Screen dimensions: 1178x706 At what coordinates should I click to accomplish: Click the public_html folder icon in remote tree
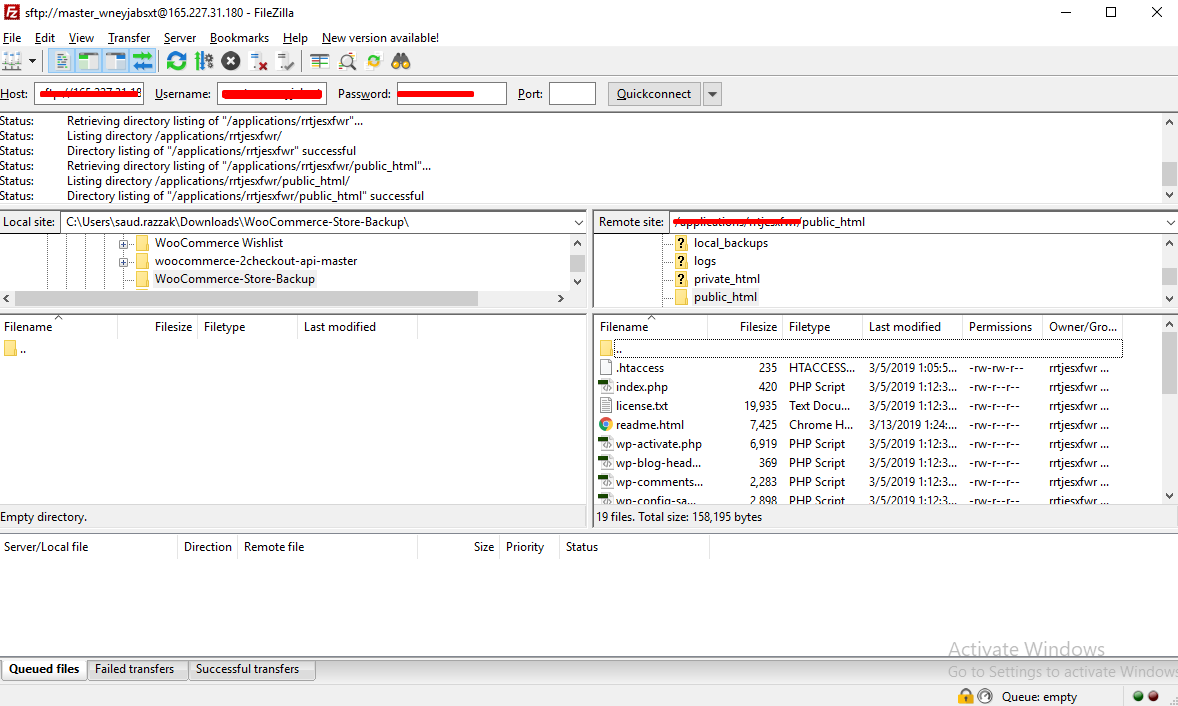tap(681, 297)
